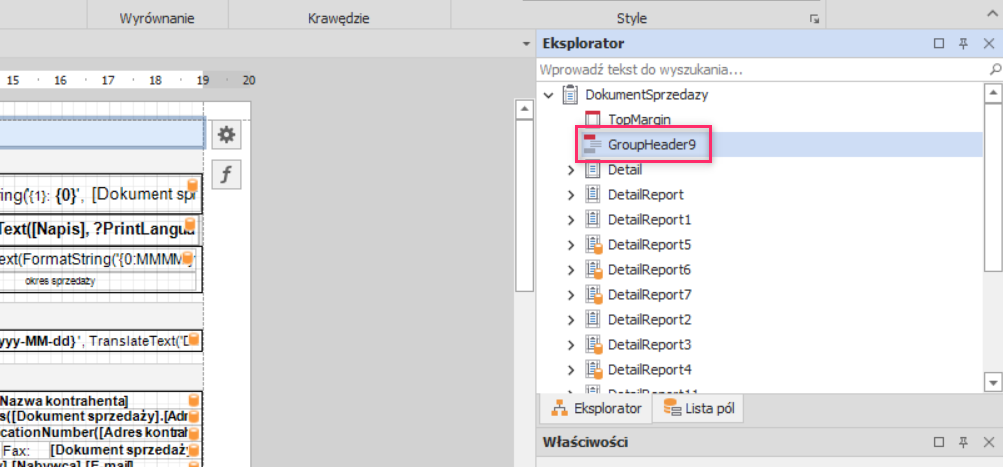
Task: Open the expression editor f button
Action: tap(226, 175)
